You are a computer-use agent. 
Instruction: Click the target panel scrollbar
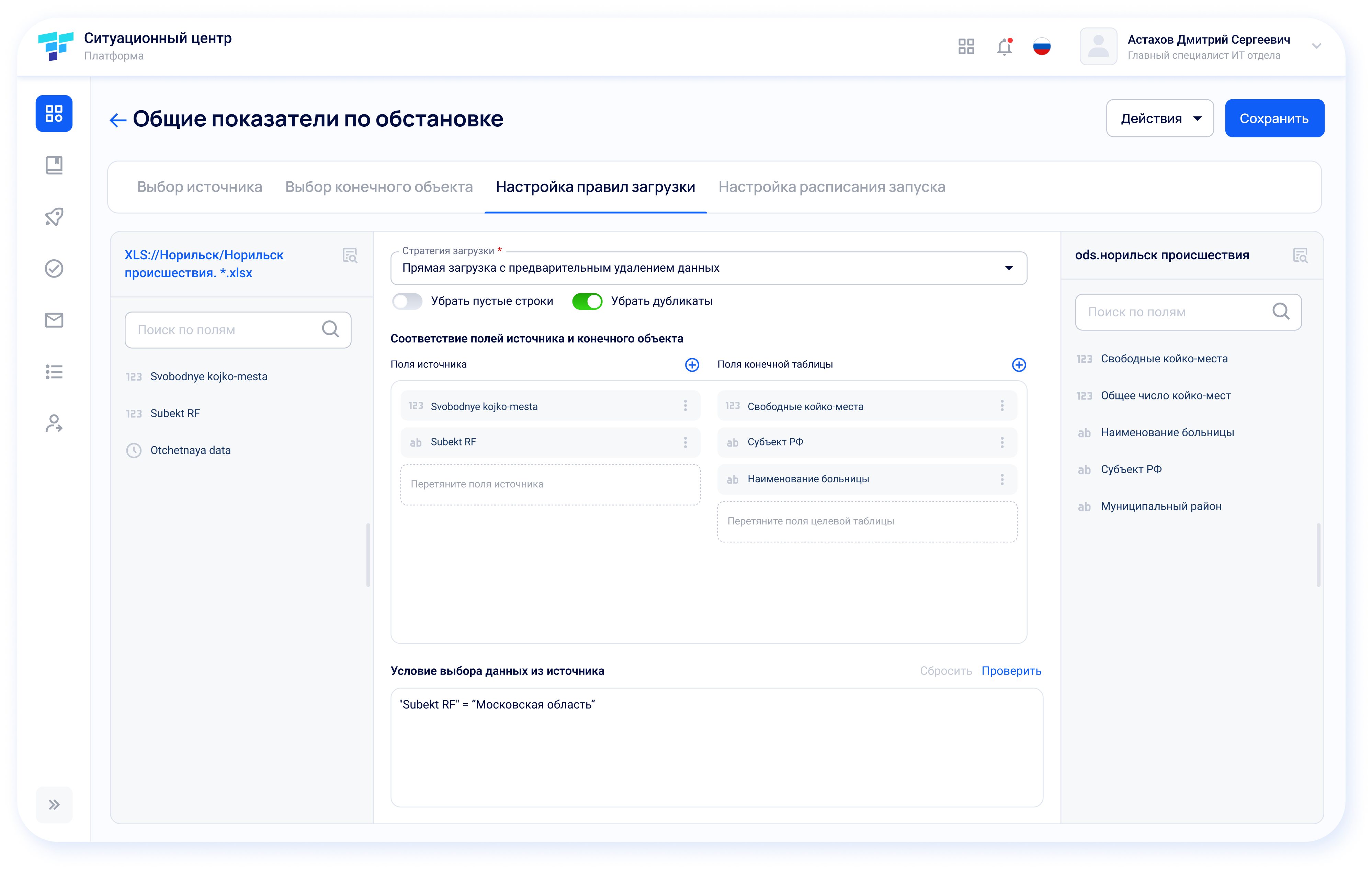[1318, 555]
